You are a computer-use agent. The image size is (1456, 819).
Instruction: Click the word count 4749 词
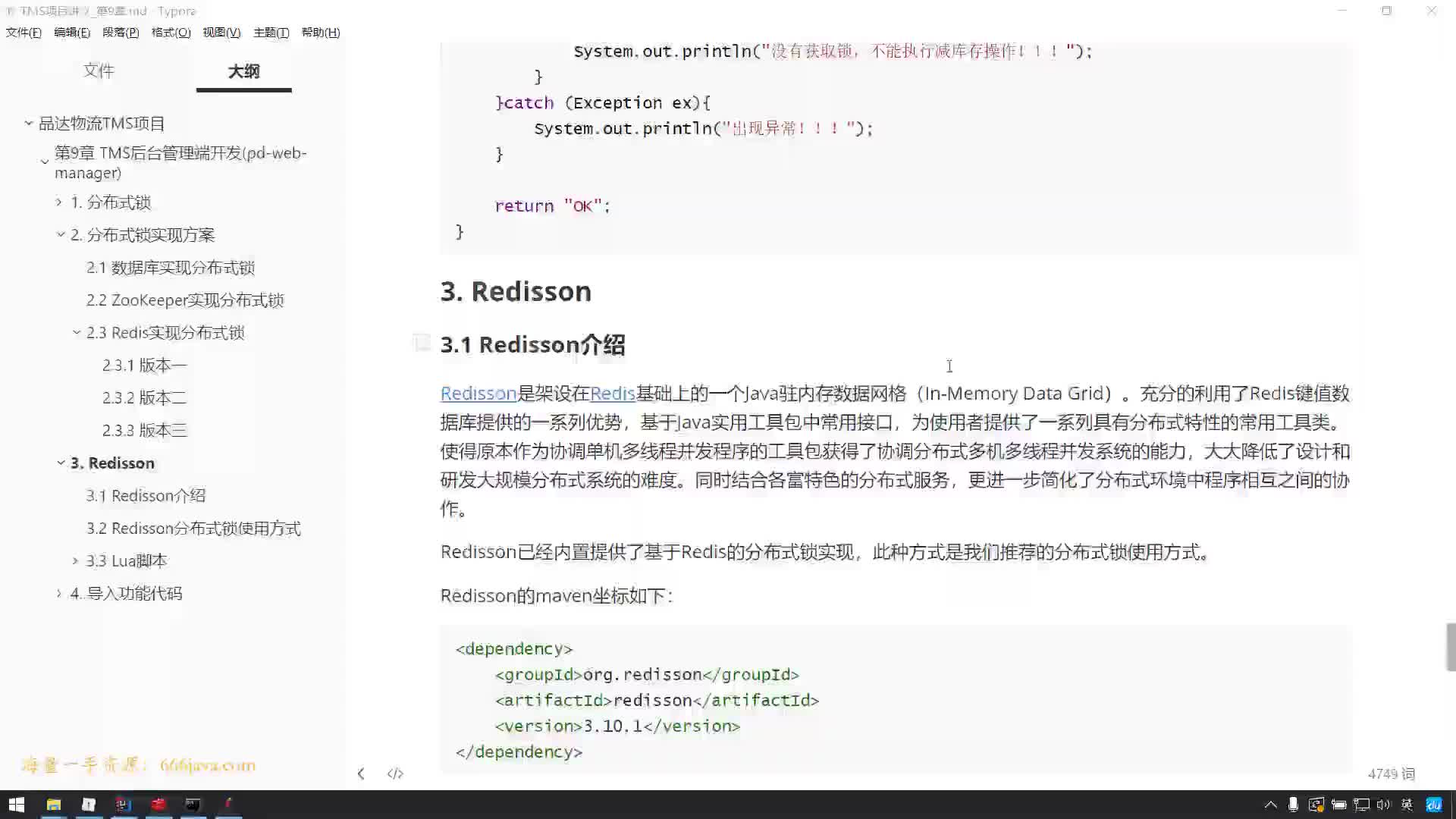(1392, 773)
